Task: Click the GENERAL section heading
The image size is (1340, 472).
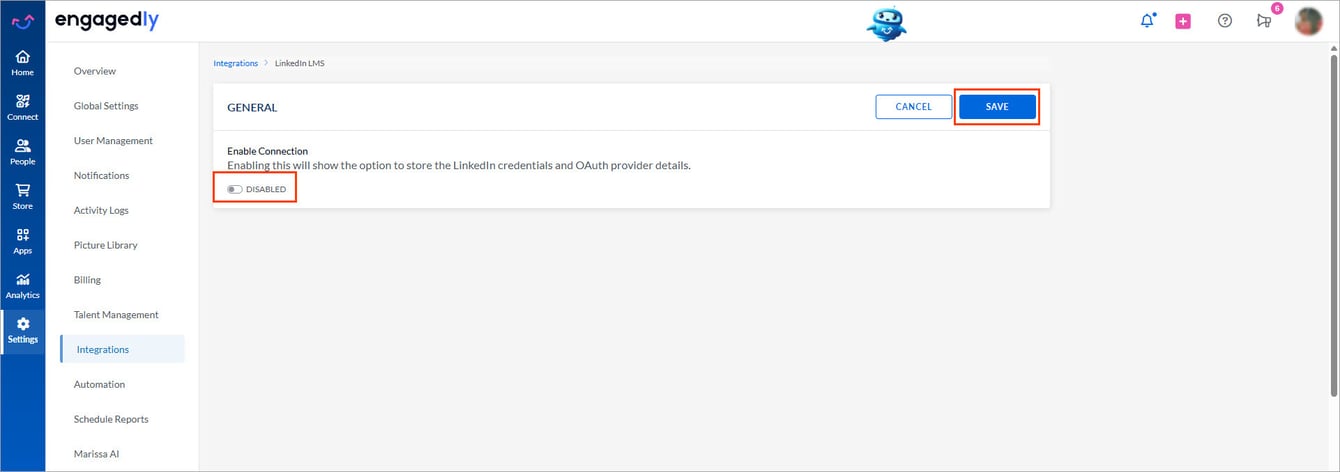Action: 252,107
